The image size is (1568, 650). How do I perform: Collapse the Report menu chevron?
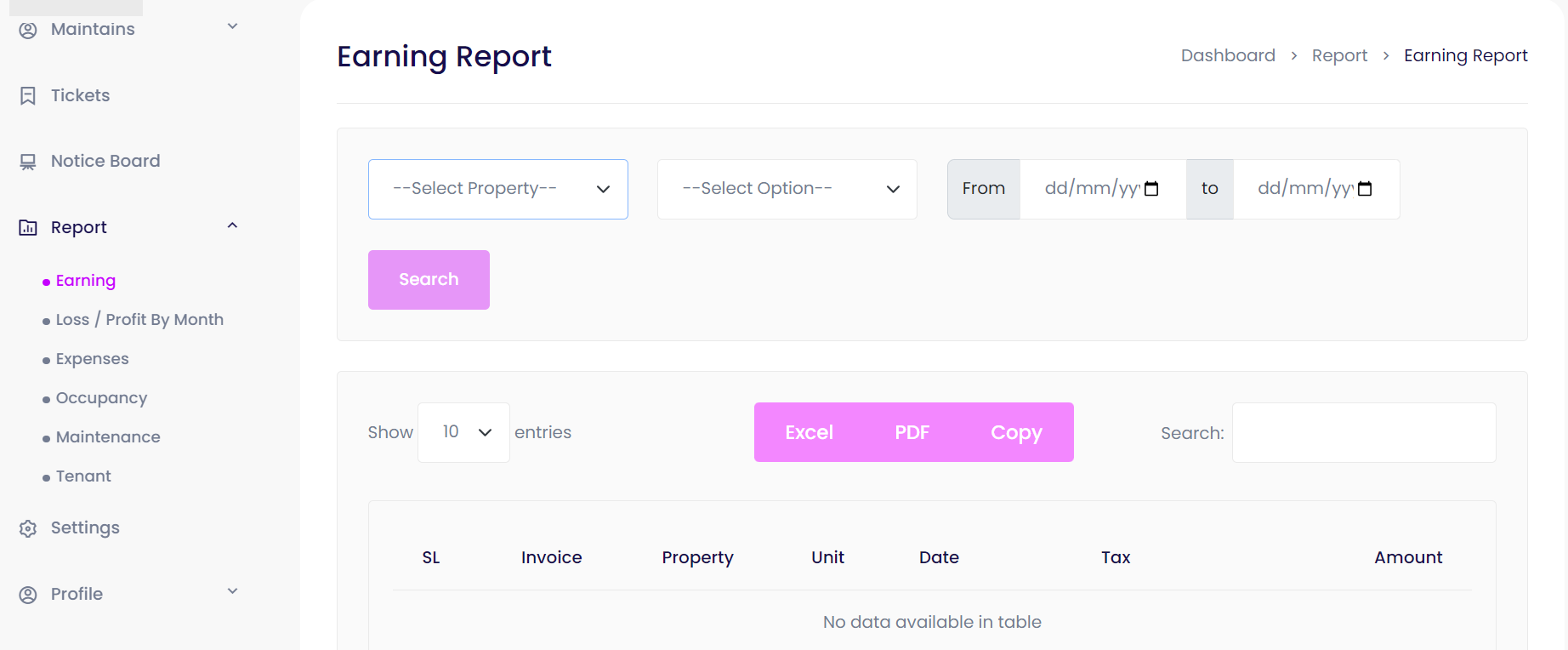pyautogui.click(x=232, y=225)
